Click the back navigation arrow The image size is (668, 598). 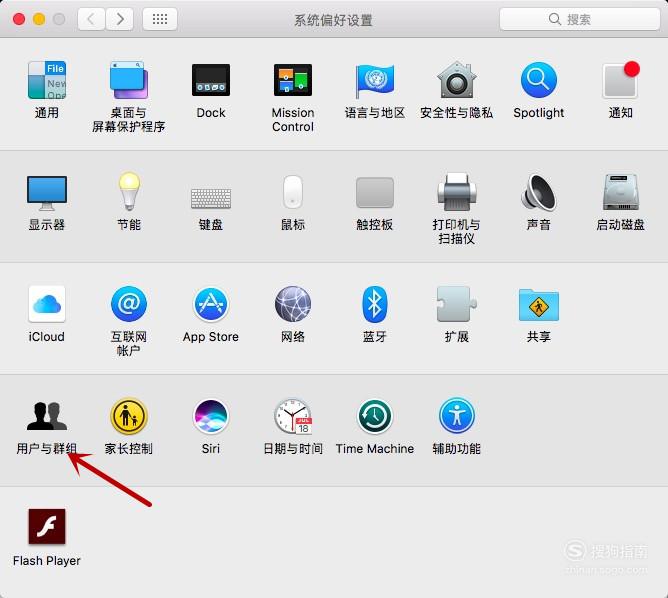(91, 19)
